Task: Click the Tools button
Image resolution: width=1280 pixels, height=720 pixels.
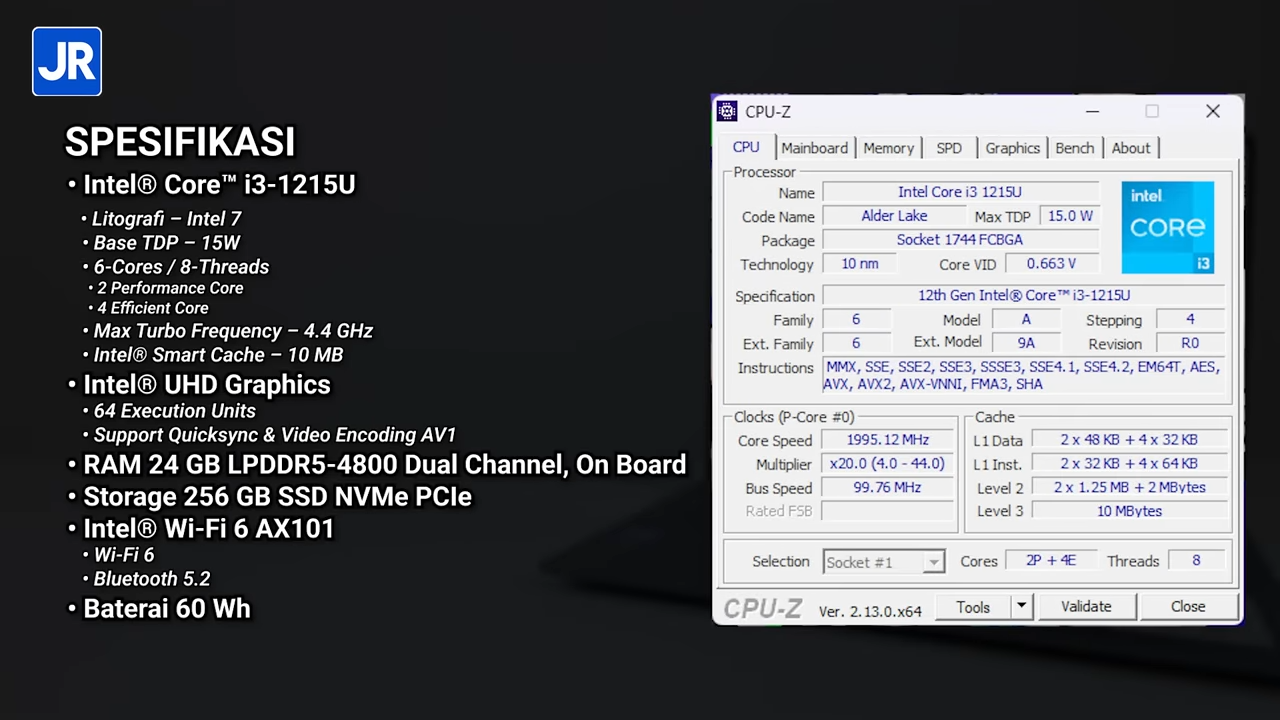Action: click(x=973, y=607)
